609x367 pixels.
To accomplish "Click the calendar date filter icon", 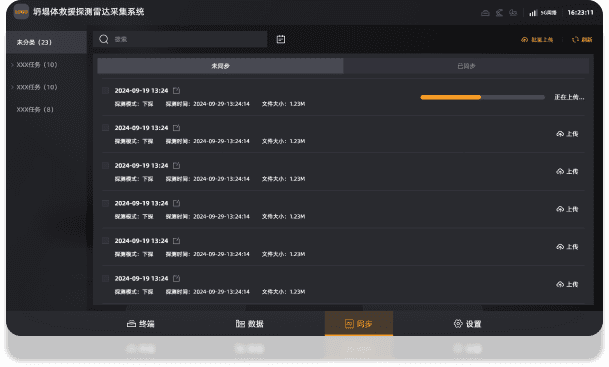I will click(x=281, y=39).
